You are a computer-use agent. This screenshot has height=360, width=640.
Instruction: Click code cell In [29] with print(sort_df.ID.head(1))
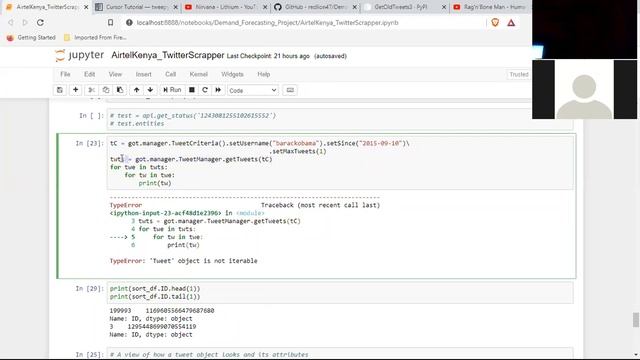(340, 293)
